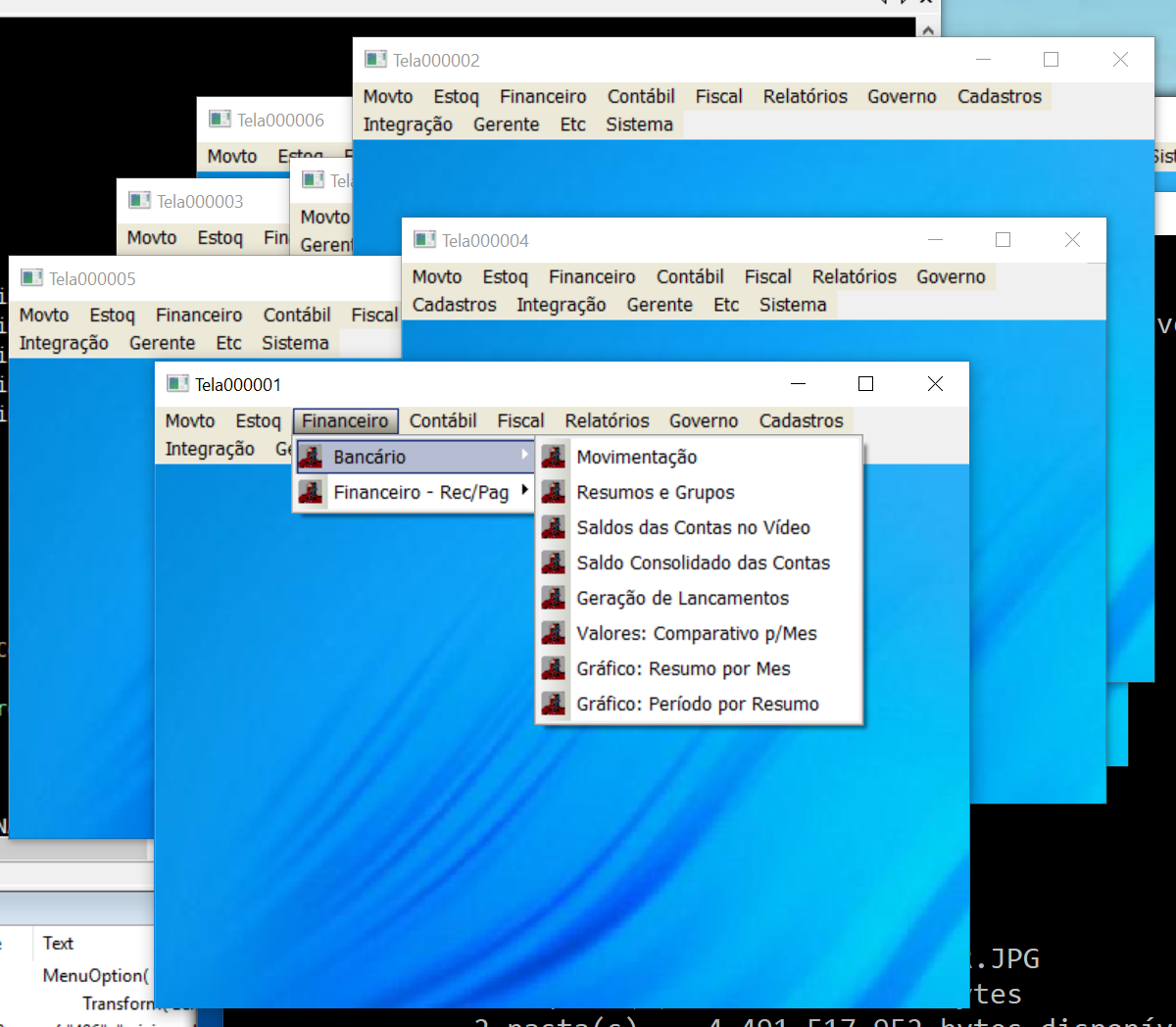Click the Tela000001 window title icon
1176x1027 pixels.
coord(177,383)
